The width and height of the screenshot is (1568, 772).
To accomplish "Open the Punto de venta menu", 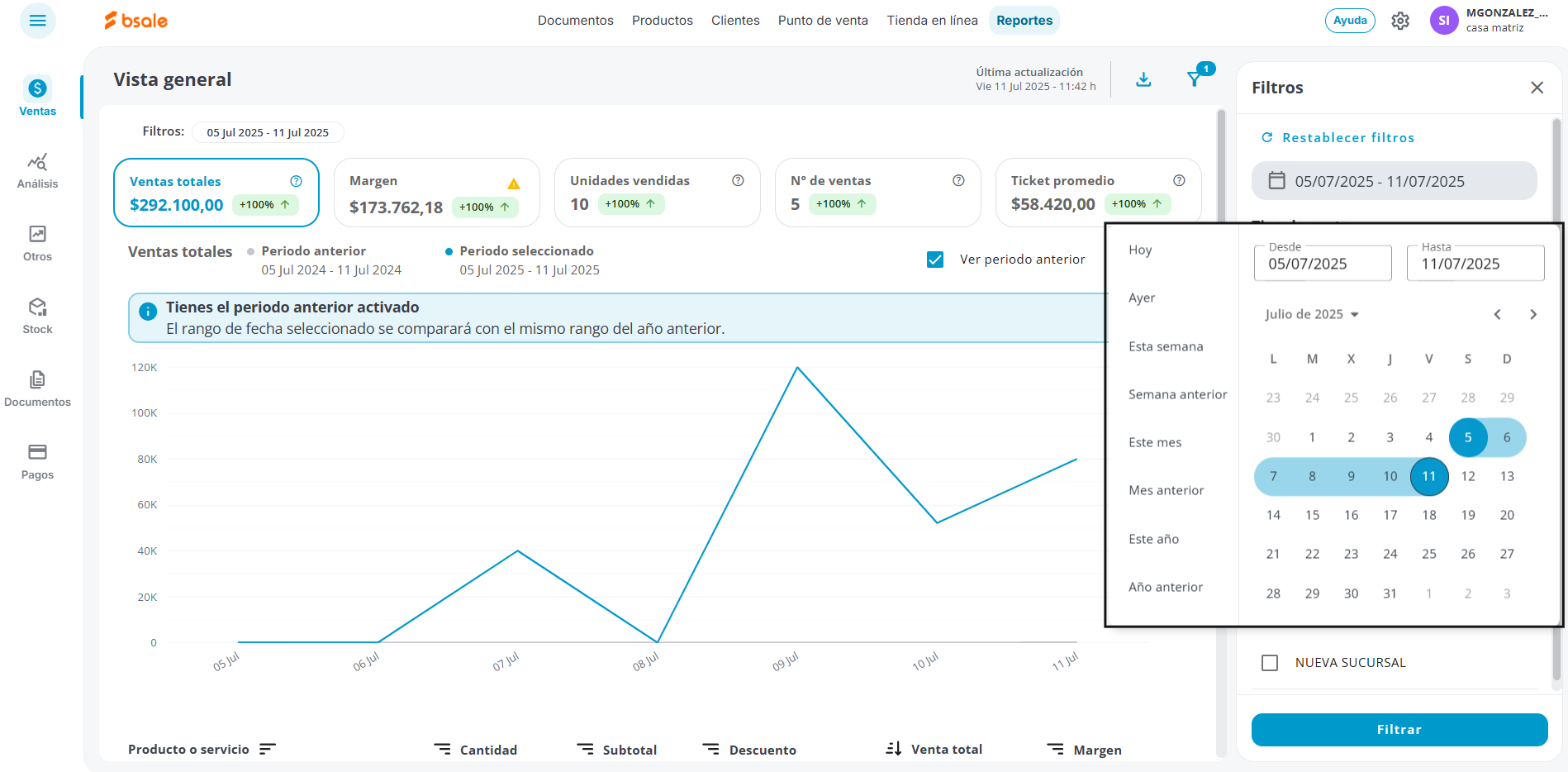I will tap(823, 21).
